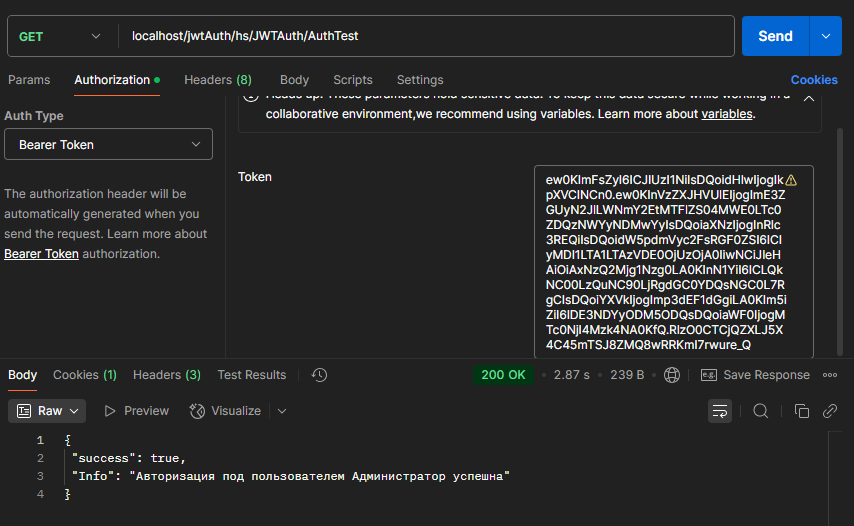Open the response more options ellipsis
The image size is (854, 526).
[x=829, y=375]
